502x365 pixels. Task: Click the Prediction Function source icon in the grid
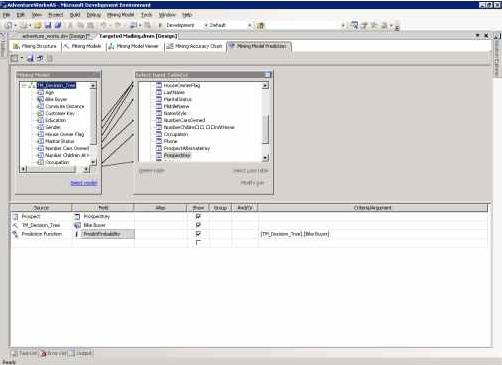pyautogui.click(x=15, y=234)
